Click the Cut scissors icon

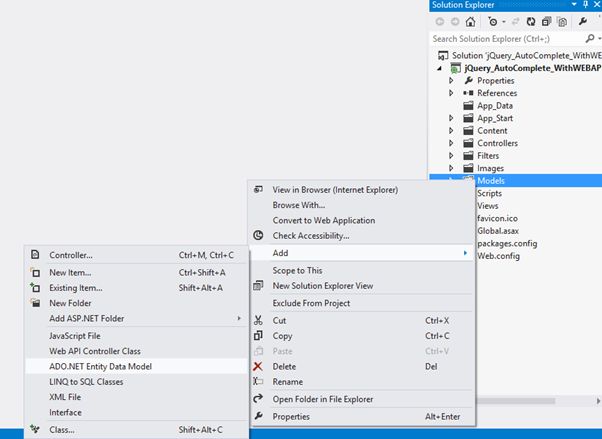coord(258,320)
